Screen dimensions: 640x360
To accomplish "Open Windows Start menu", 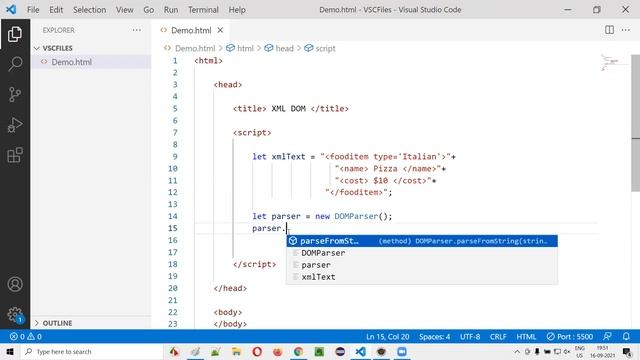I will tap(10, 351).
